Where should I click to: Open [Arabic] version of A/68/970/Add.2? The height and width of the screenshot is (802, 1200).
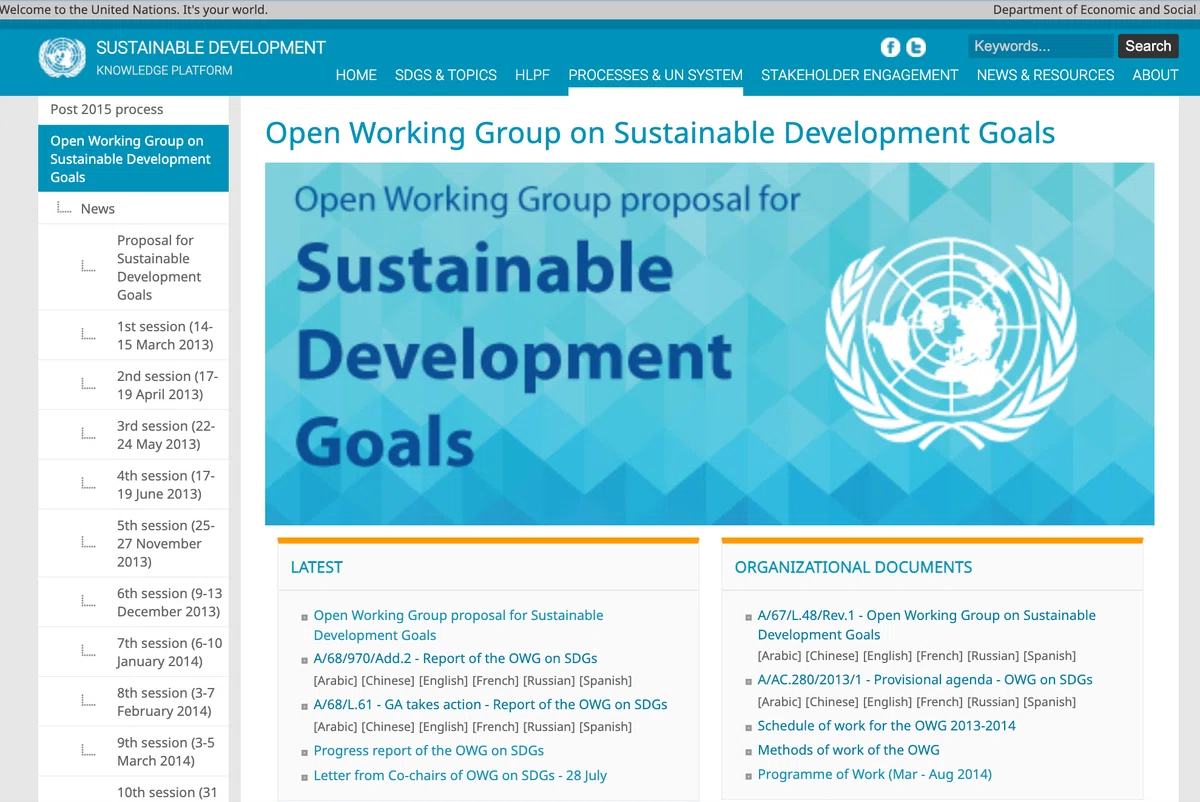[335, 681]
